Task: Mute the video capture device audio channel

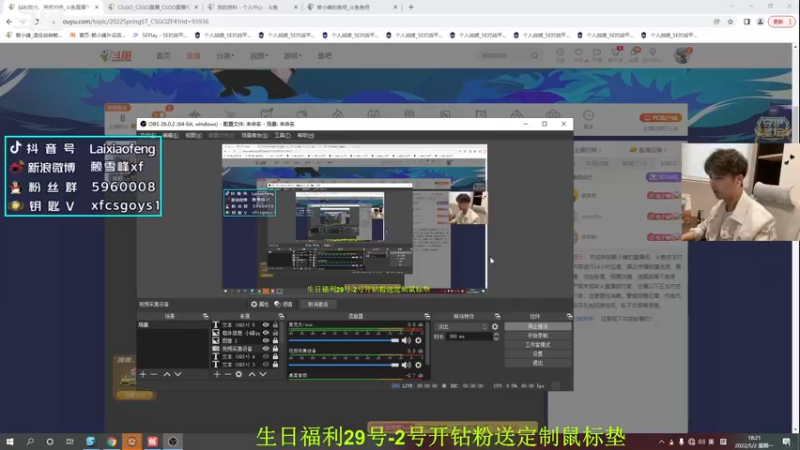Action: coord(406,365)
